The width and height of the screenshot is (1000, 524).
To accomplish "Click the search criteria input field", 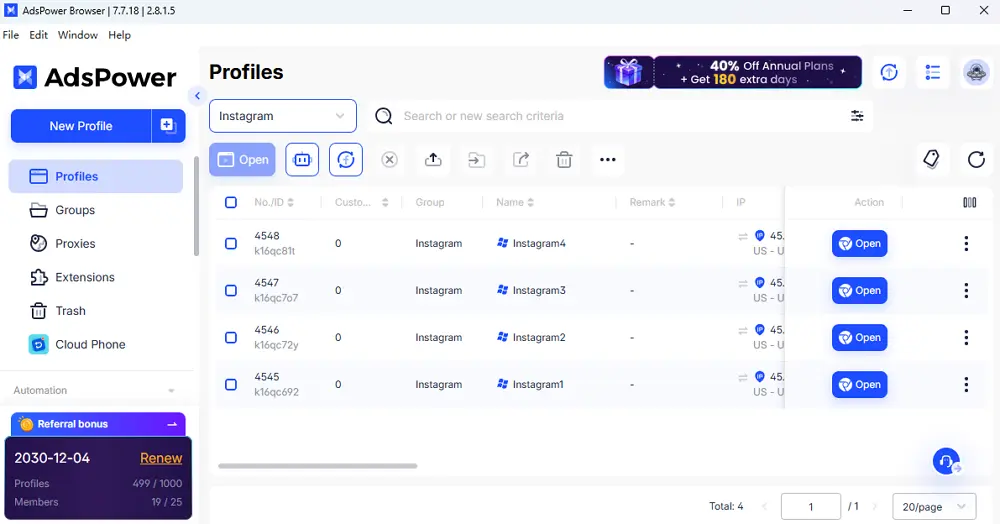I will tap(622, 116).
